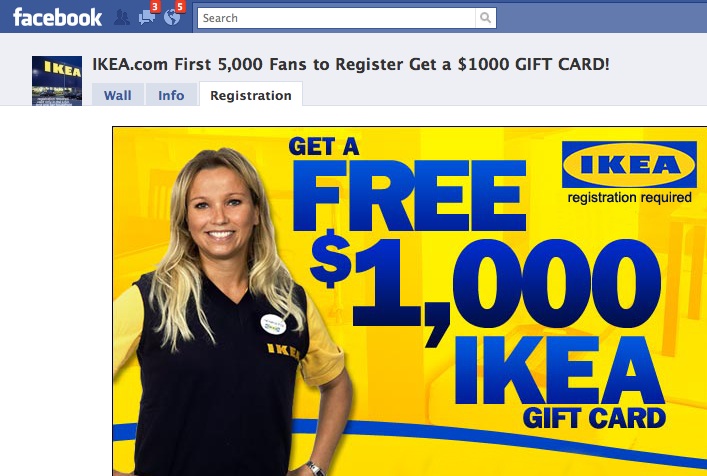707x476 pixels.
Task: Click the page title about $1000 gift card
Action: click(351, 64)
